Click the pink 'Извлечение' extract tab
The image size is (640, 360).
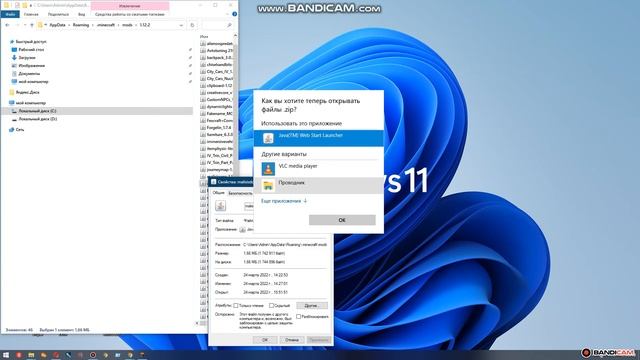point(130,6)
